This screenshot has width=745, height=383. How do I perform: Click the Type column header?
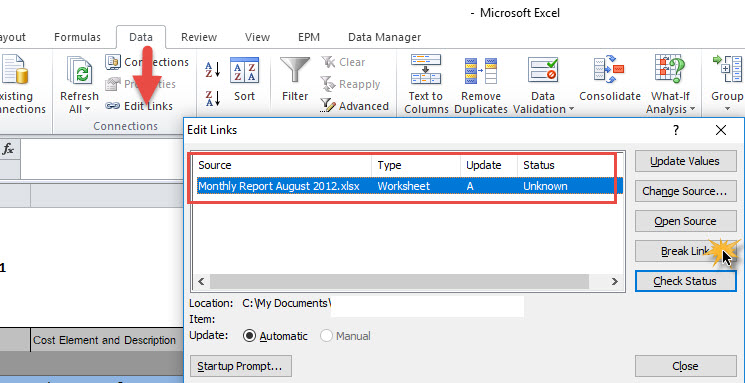pyautogui.click(x=416, y=165)
